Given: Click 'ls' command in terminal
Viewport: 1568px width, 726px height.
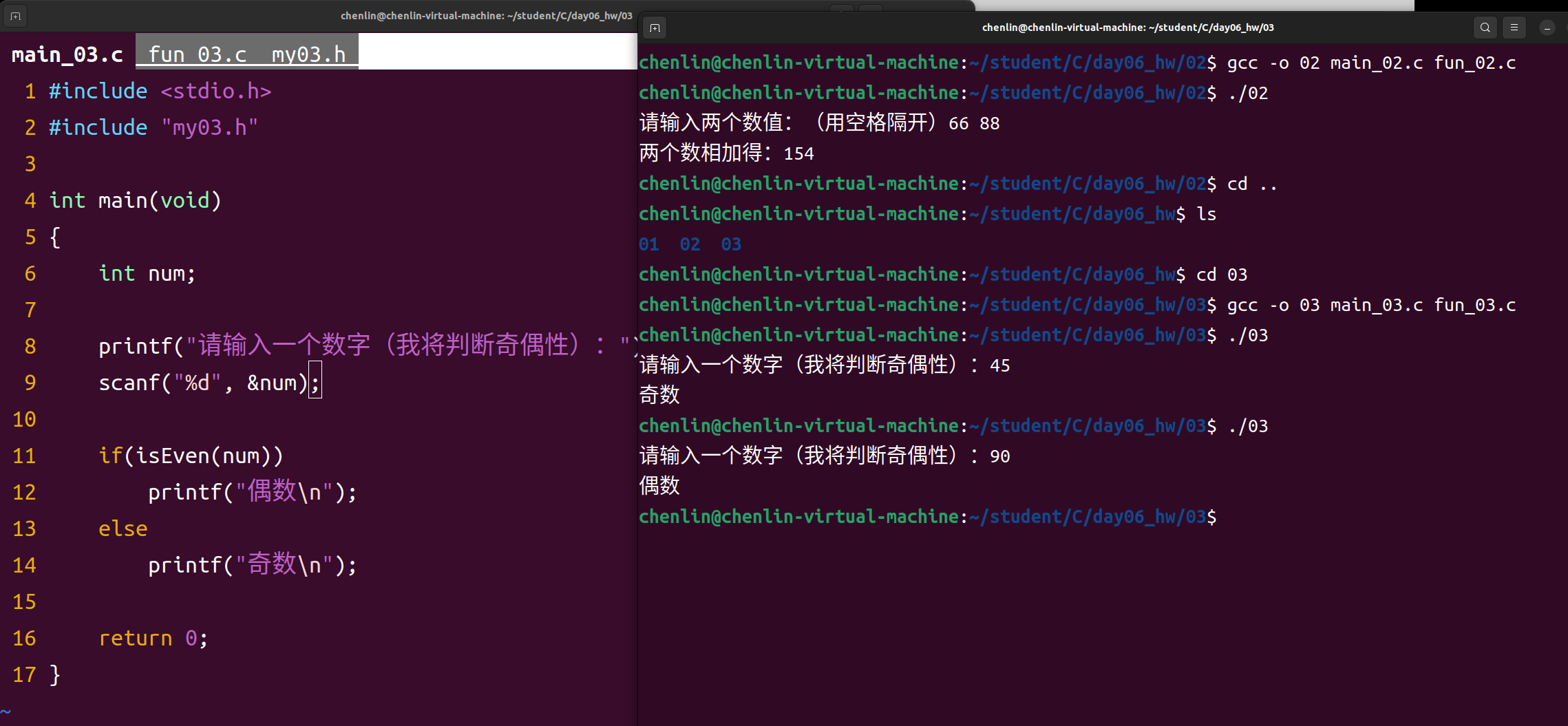Looking at the screenshot, I should click(x=1206, y=214).
